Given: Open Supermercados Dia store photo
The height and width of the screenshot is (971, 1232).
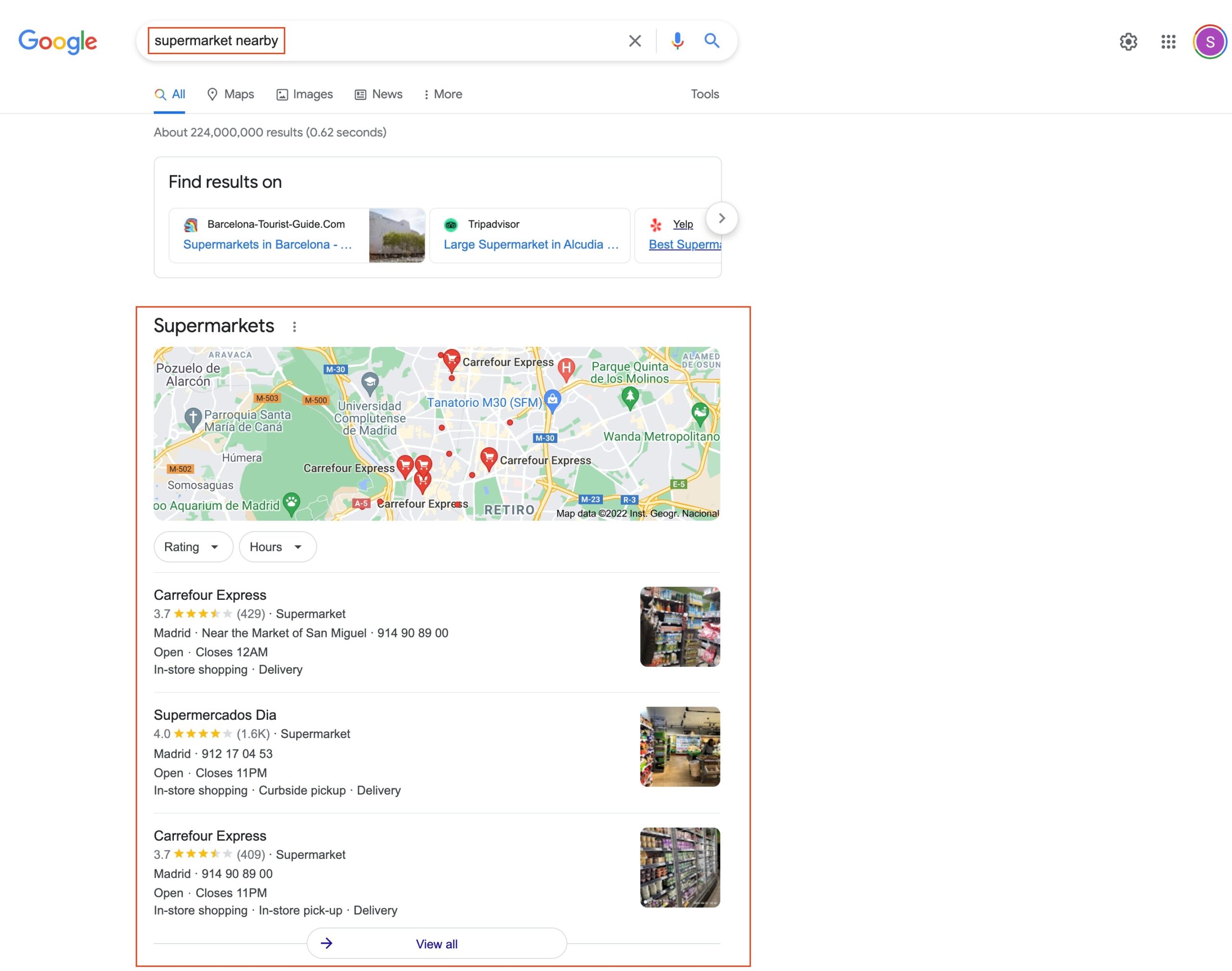Looking at the screenshot, I should [x=680, y=747].
